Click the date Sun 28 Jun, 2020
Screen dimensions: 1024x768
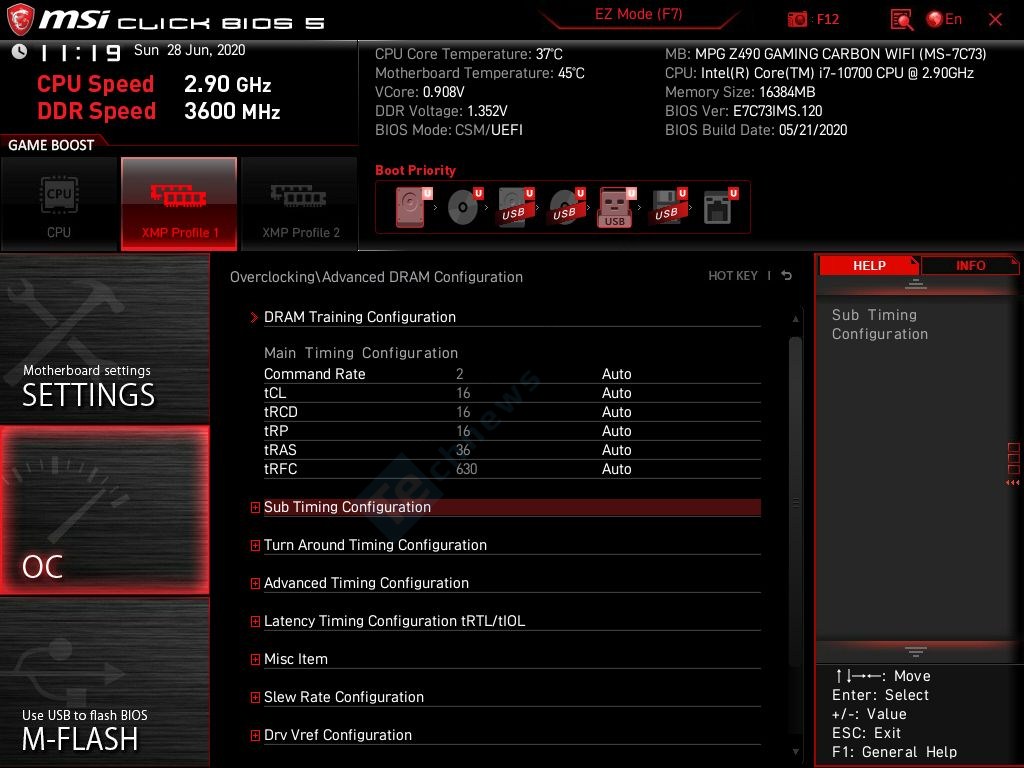pos(189,50)
